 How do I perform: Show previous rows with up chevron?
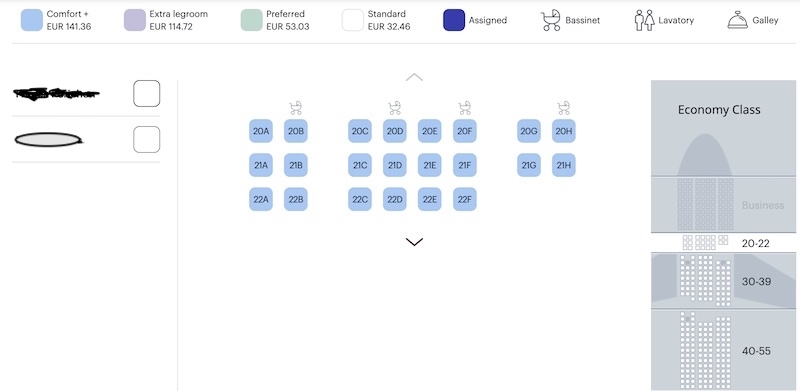414,78
